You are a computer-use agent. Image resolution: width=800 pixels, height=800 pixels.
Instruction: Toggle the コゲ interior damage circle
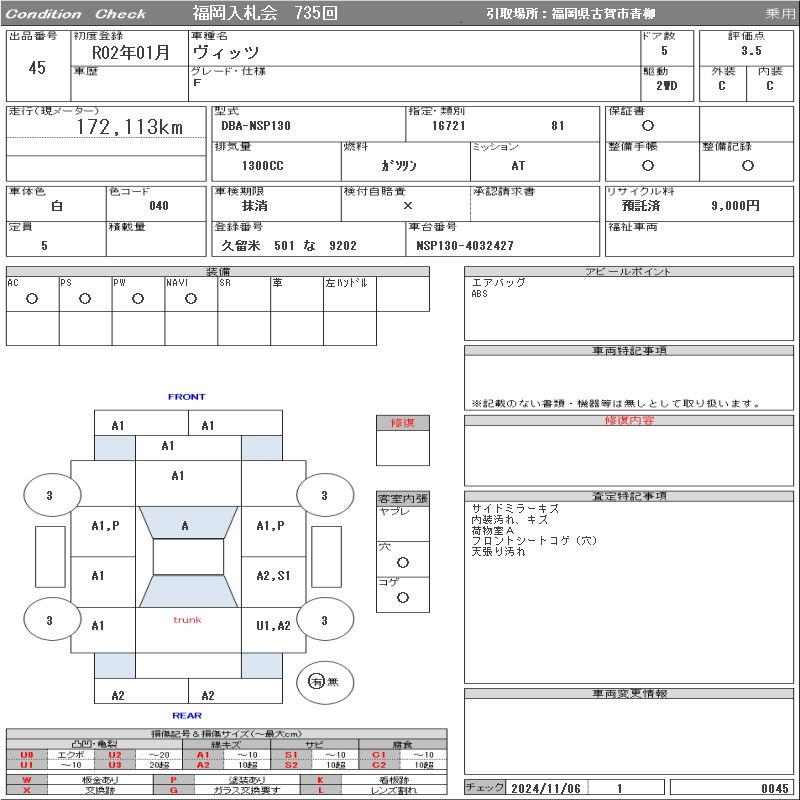(x=403, y=597)
